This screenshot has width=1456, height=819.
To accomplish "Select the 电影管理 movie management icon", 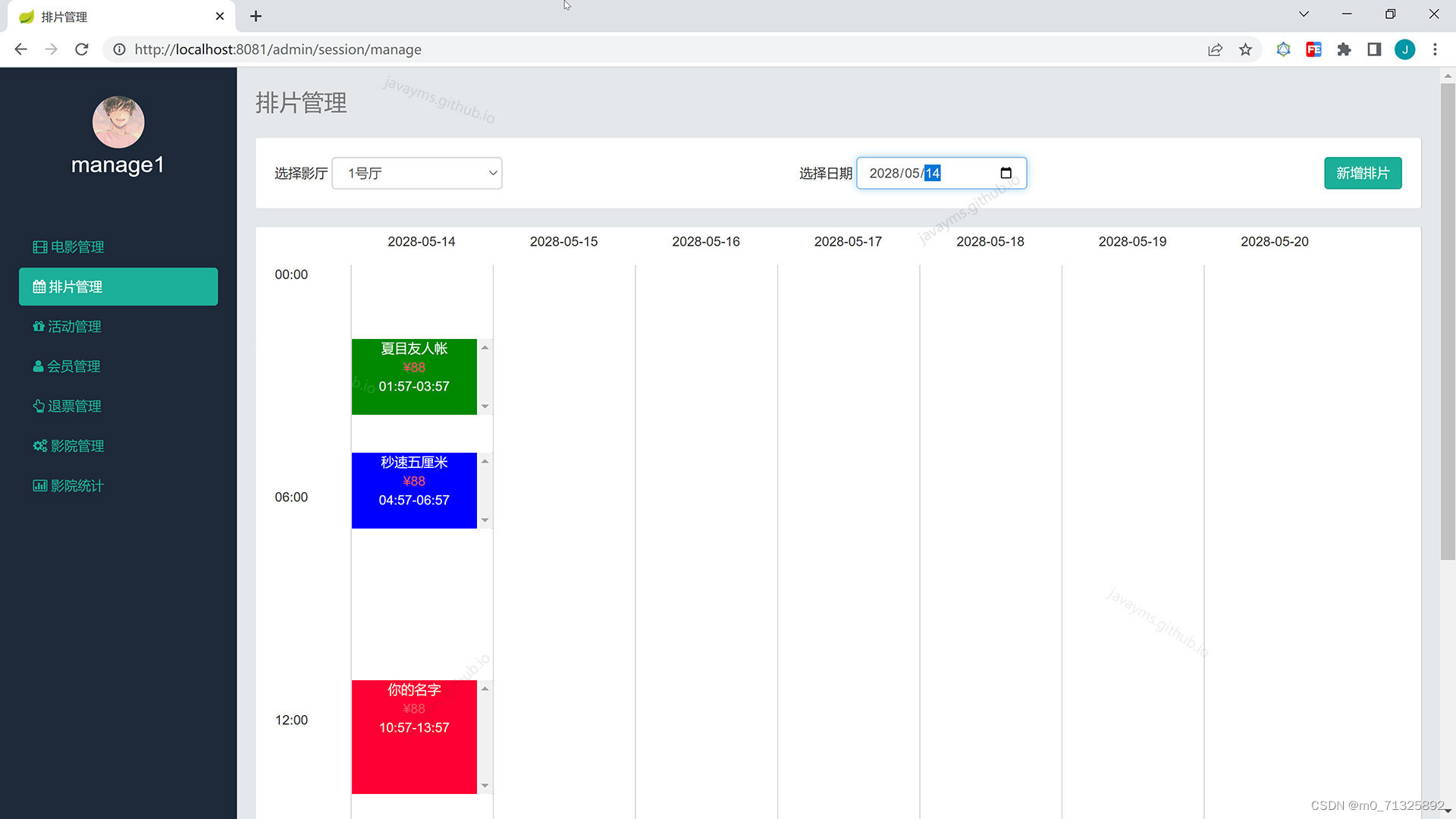I will [x=39, y=246].
